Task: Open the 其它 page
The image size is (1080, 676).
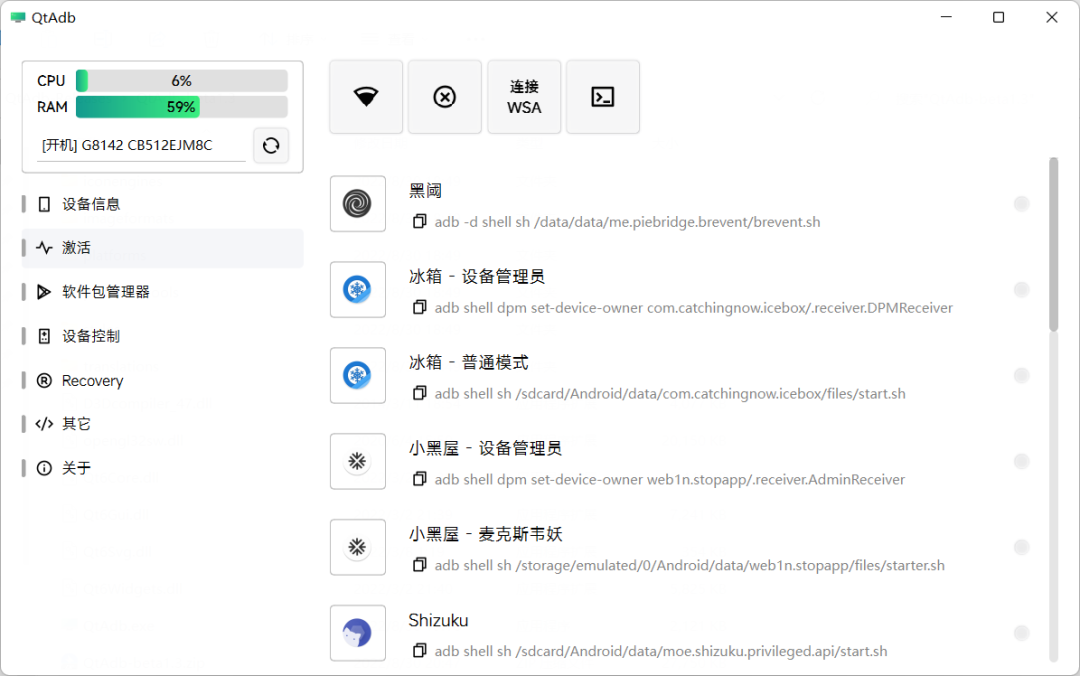Action: pyautogui.click(x=163, y=424)
